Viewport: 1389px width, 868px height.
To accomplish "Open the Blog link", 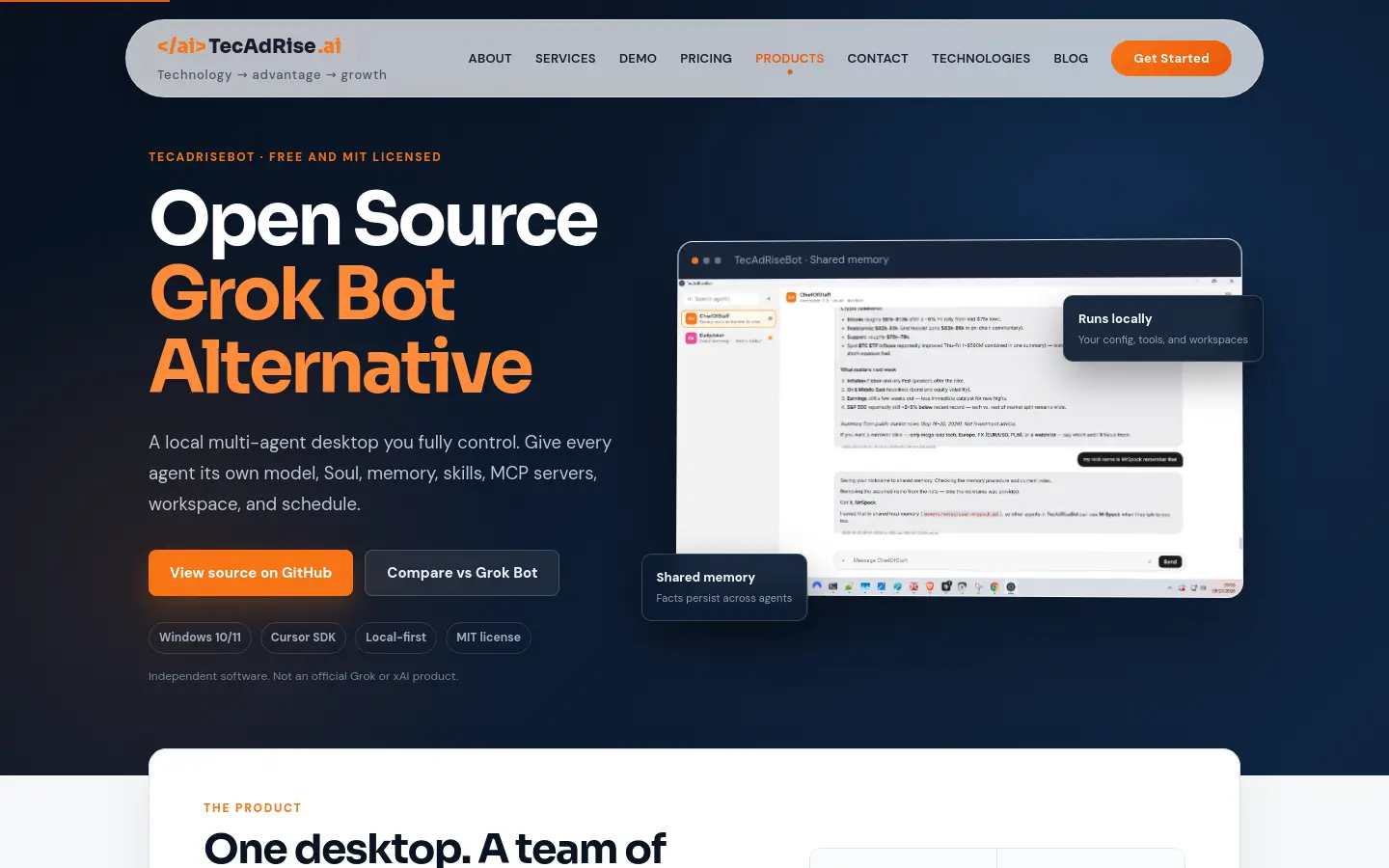I will tap(1071, 59).
